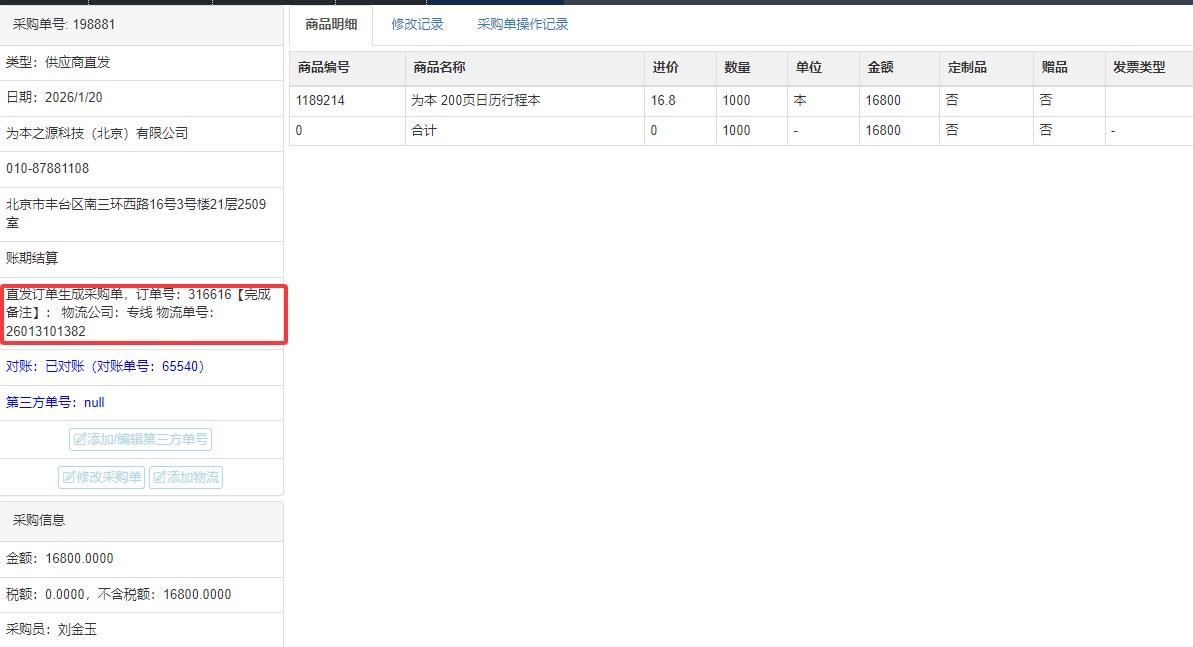1193x647 pixels.
Task: Click the 商品编号 column header
Action: pyautogui.click(x=323, y=68)
